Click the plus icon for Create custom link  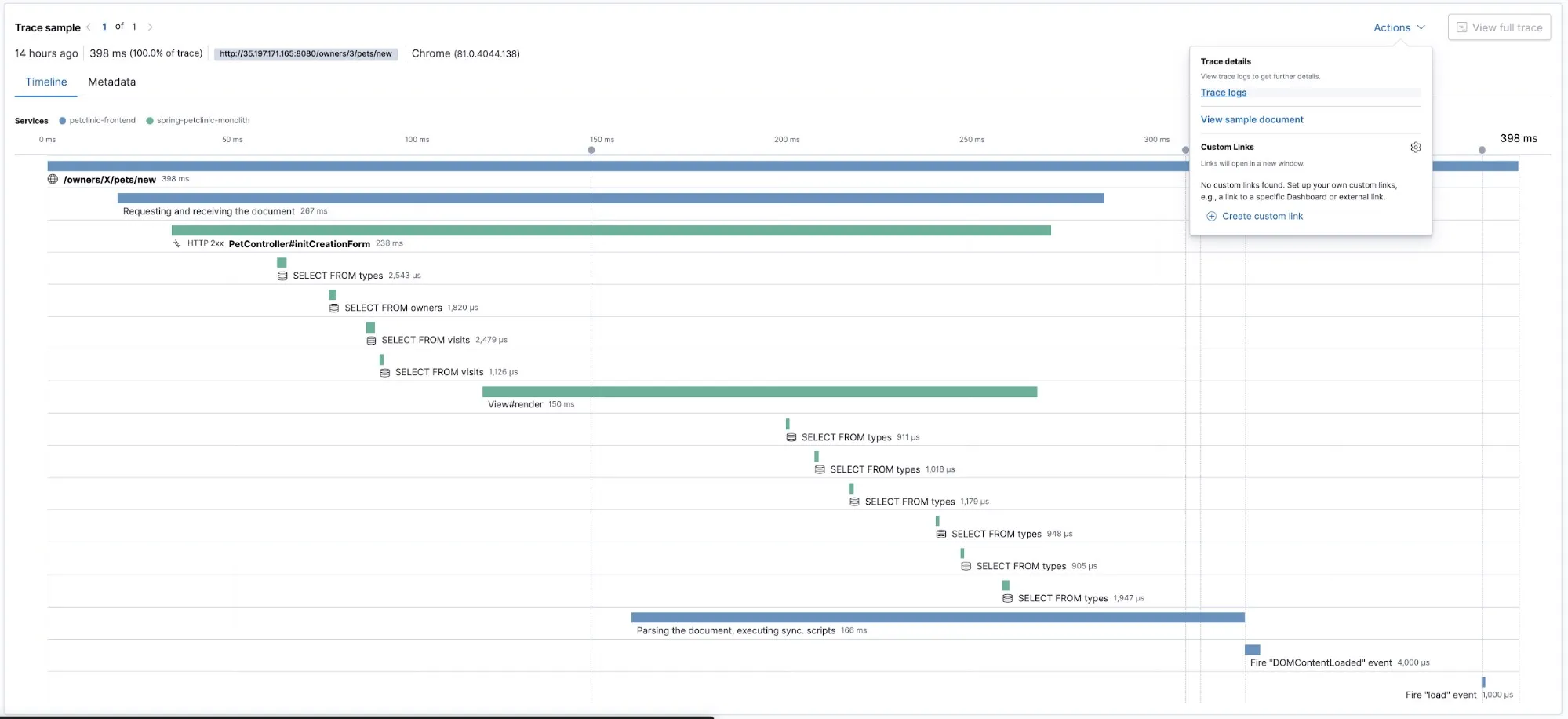(x=1211, y=217)
